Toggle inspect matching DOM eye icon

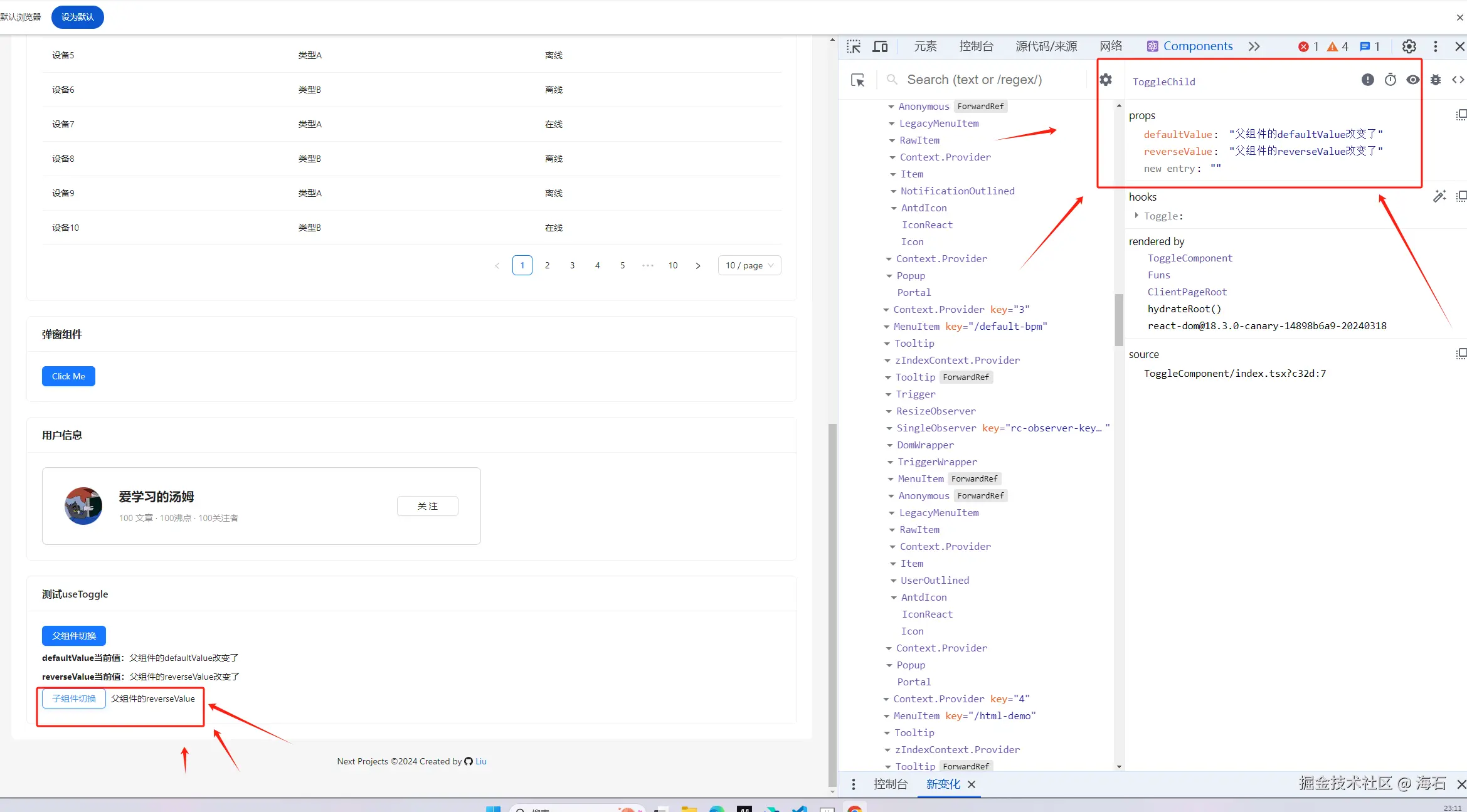[x=1413, y=80]
